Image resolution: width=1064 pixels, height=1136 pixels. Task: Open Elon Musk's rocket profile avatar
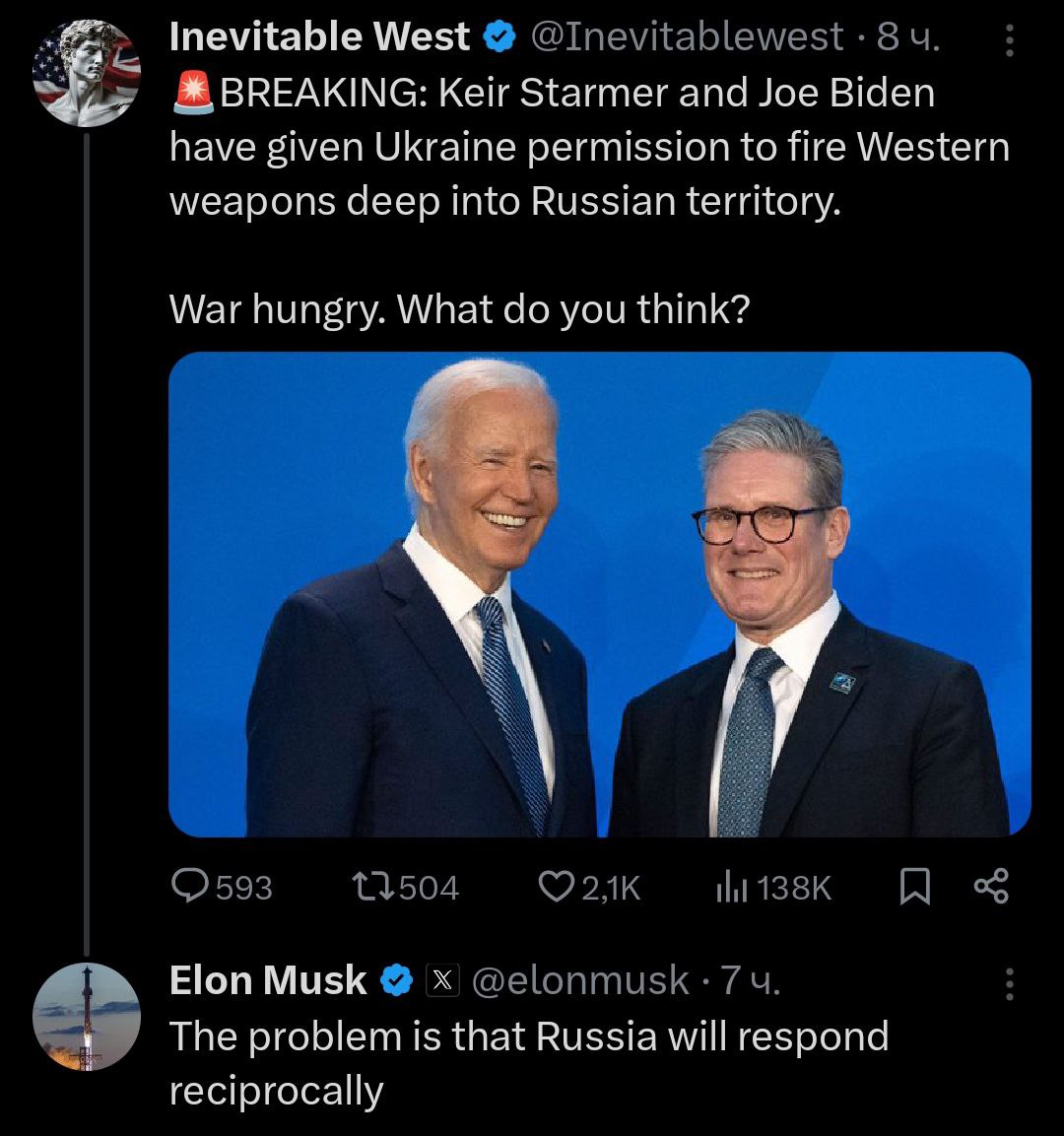point(87,1017)
